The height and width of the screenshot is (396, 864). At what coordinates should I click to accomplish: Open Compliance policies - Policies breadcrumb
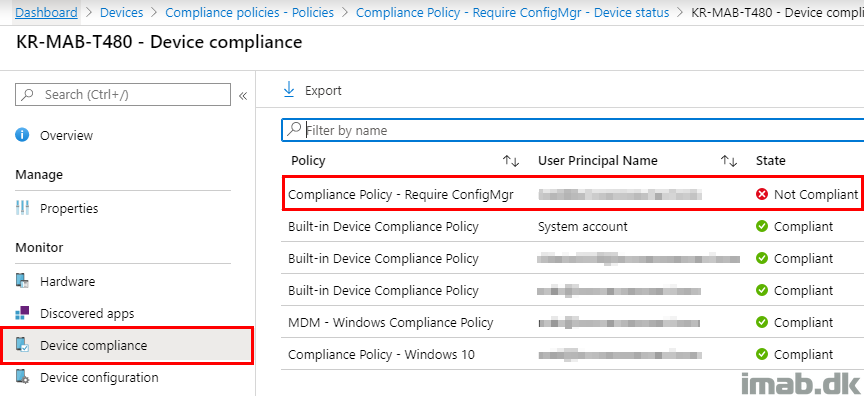[x=250, y=13]
